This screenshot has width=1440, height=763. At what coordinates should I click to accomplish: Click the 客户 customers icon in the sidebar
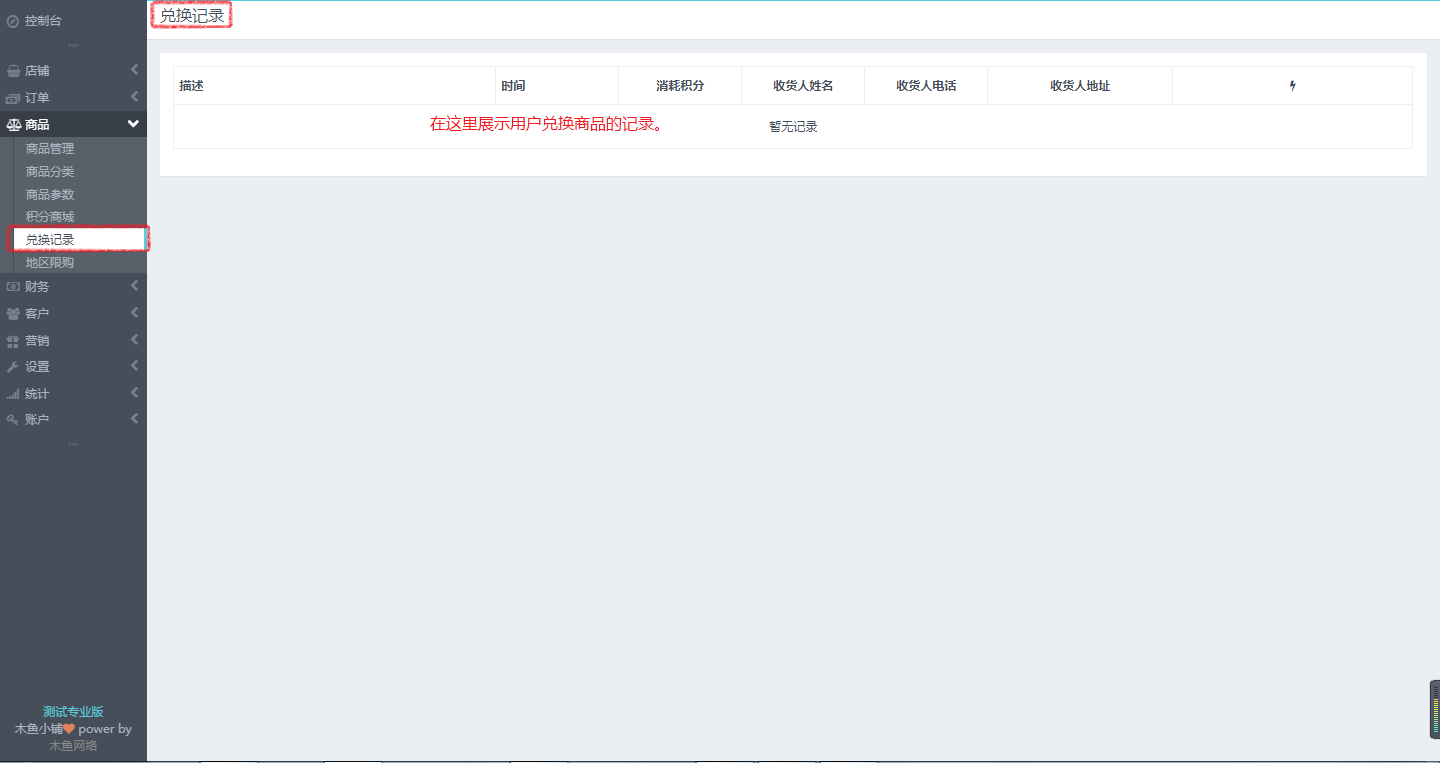tap(11, 312)
